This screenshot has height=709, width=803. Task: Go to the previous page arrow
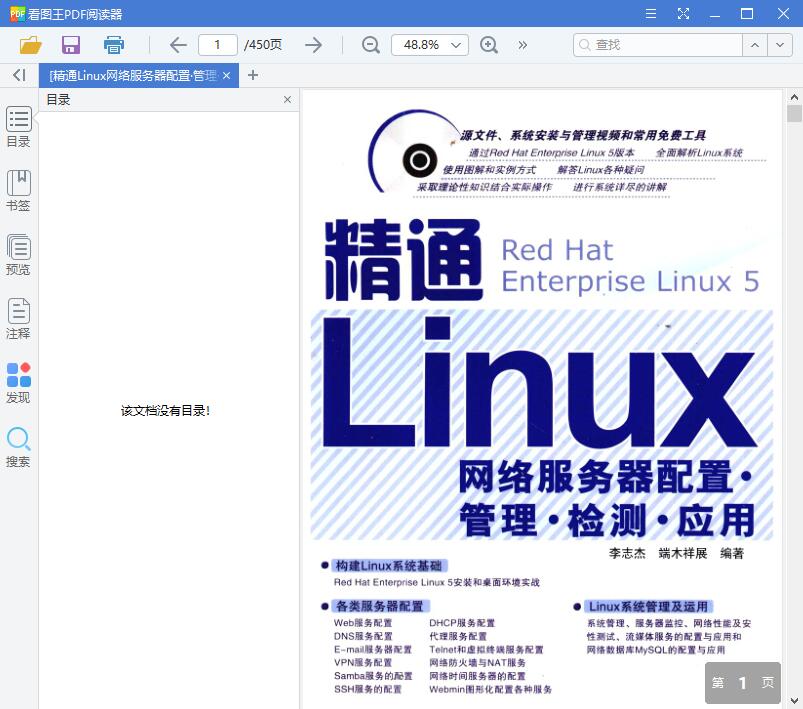pyautogui.click(x=178, y=45)
